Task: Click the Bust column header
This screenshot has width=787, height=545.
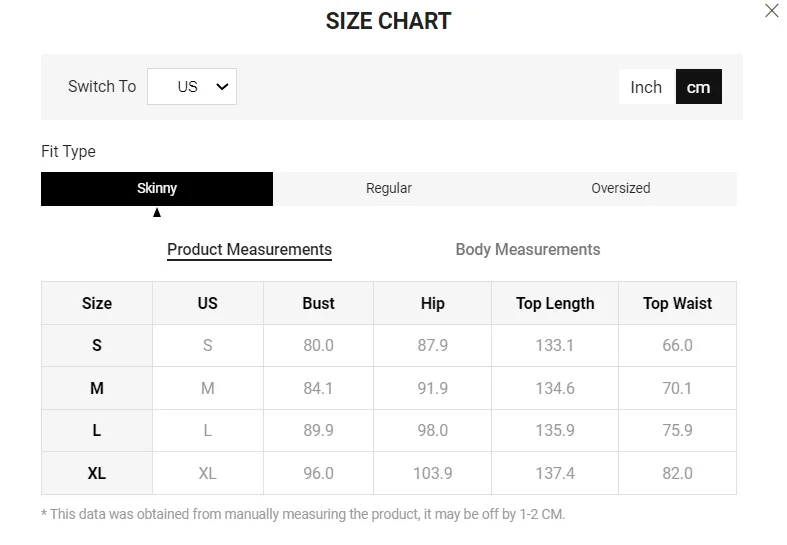Action: tap(318, 303)
